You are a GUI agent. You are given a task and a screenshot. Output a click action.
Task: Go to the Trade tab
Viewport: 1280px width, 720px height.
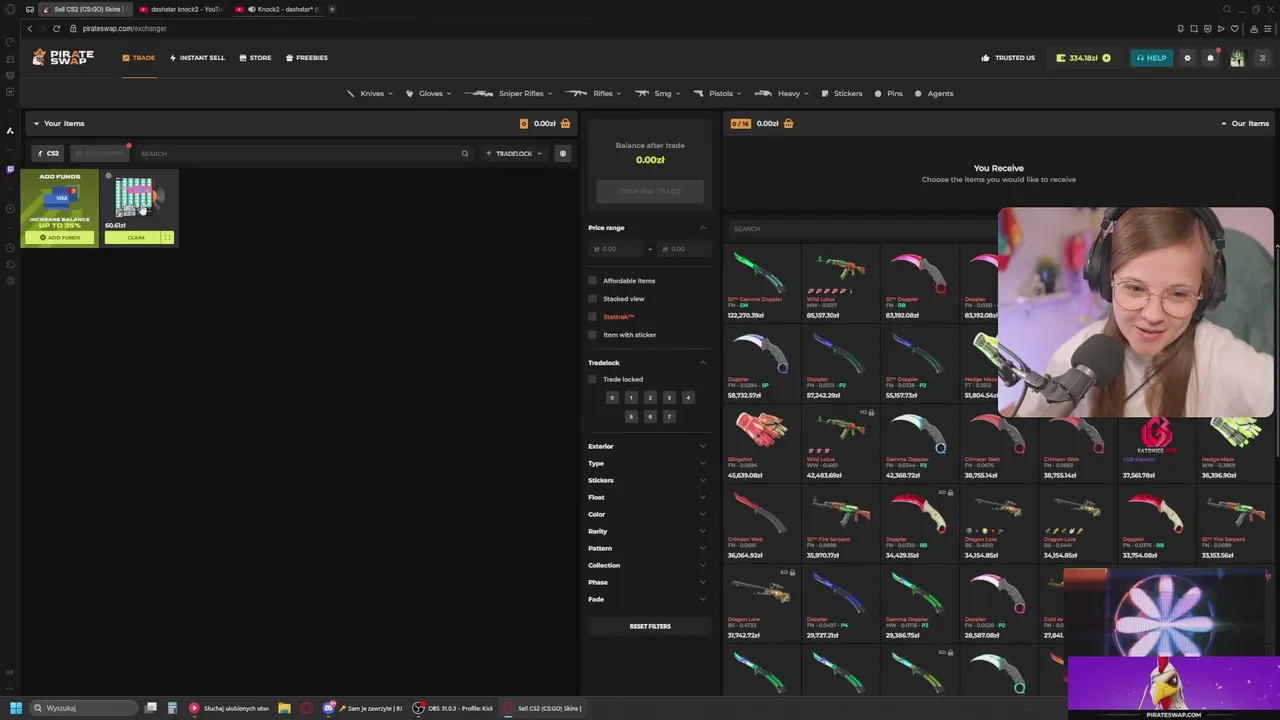point(139,58)
